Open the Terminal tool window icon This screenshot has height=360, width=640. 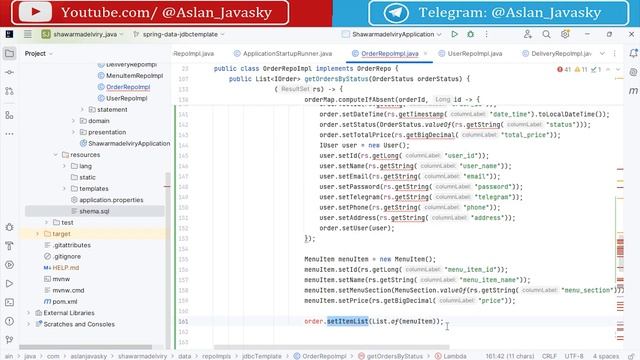9,302
